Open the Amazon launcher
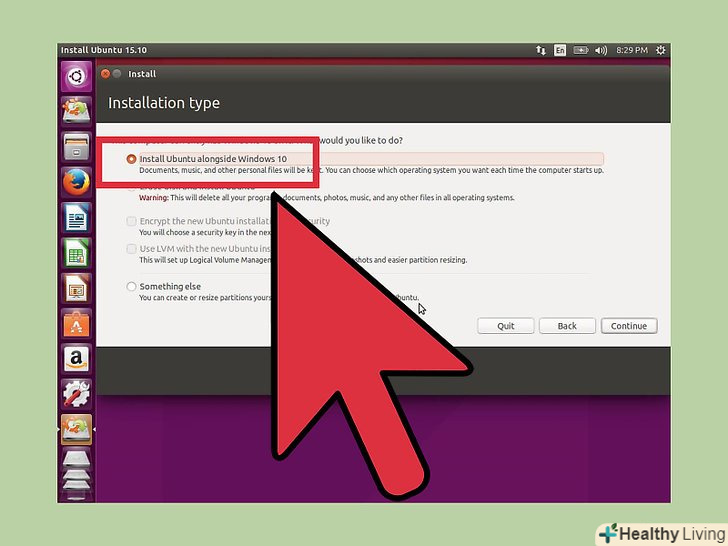This screenshot has width=728, height=546. pos(77,359)
